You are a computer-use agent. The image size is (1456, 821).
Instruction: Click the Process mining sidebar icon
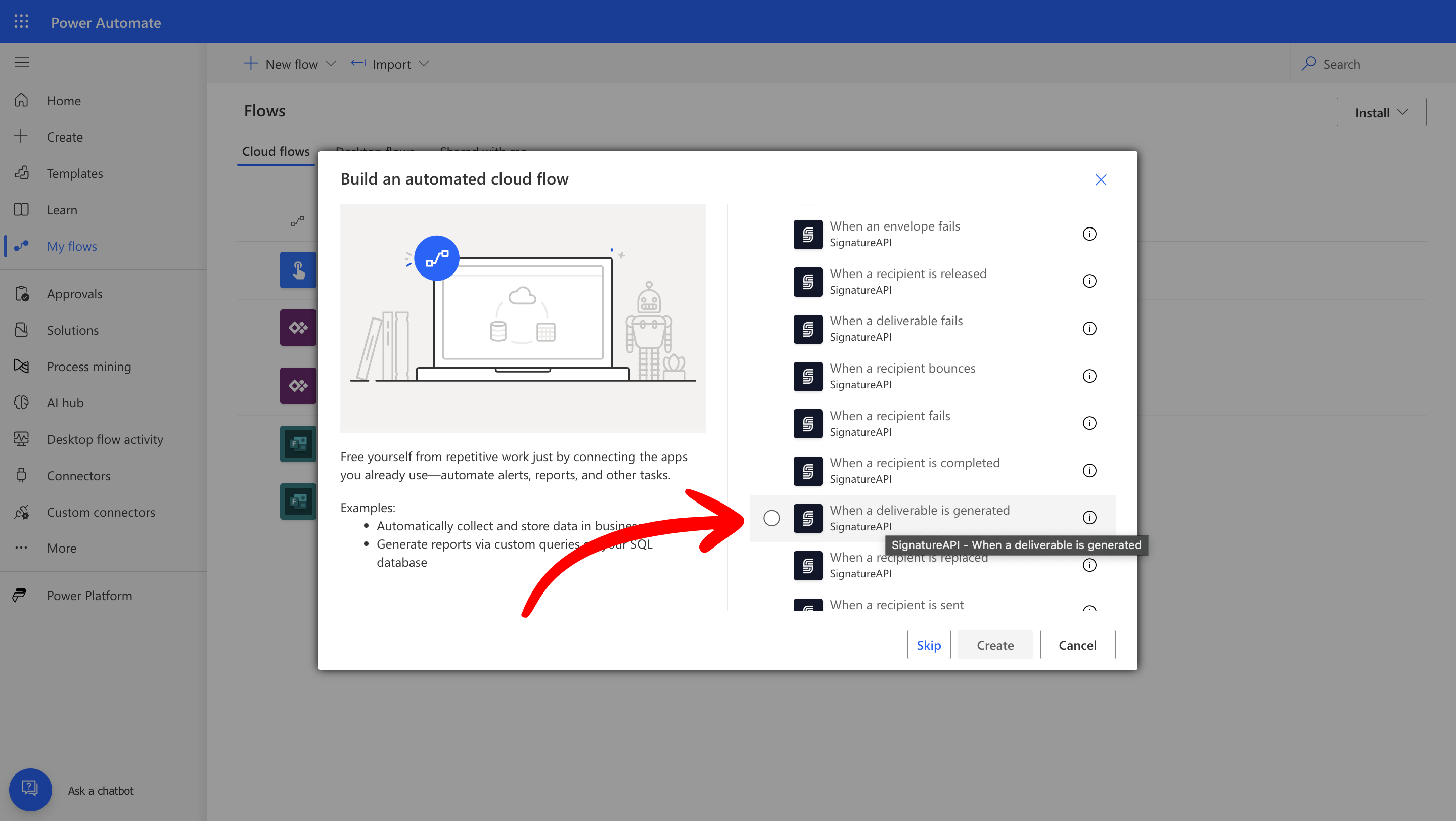point(21,366)
